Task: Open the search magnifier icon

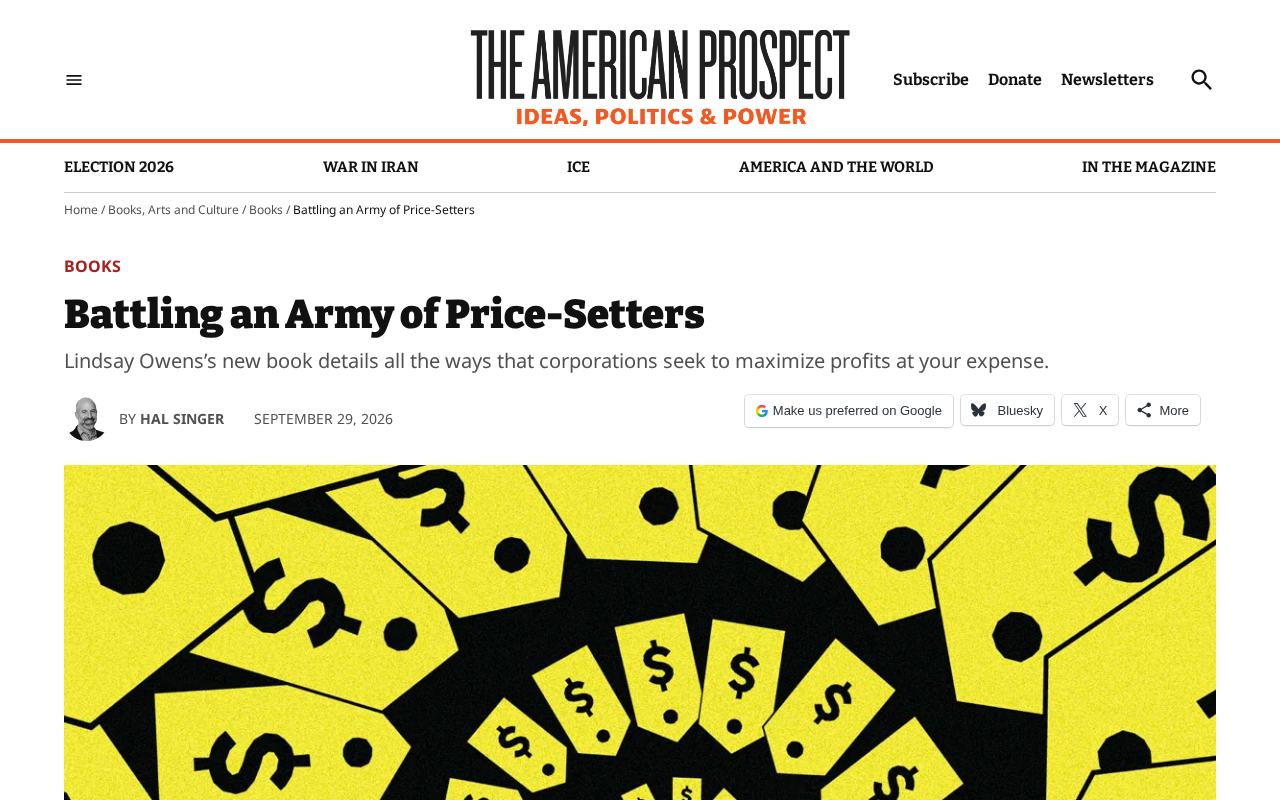Action: [x=1201, y=80]
